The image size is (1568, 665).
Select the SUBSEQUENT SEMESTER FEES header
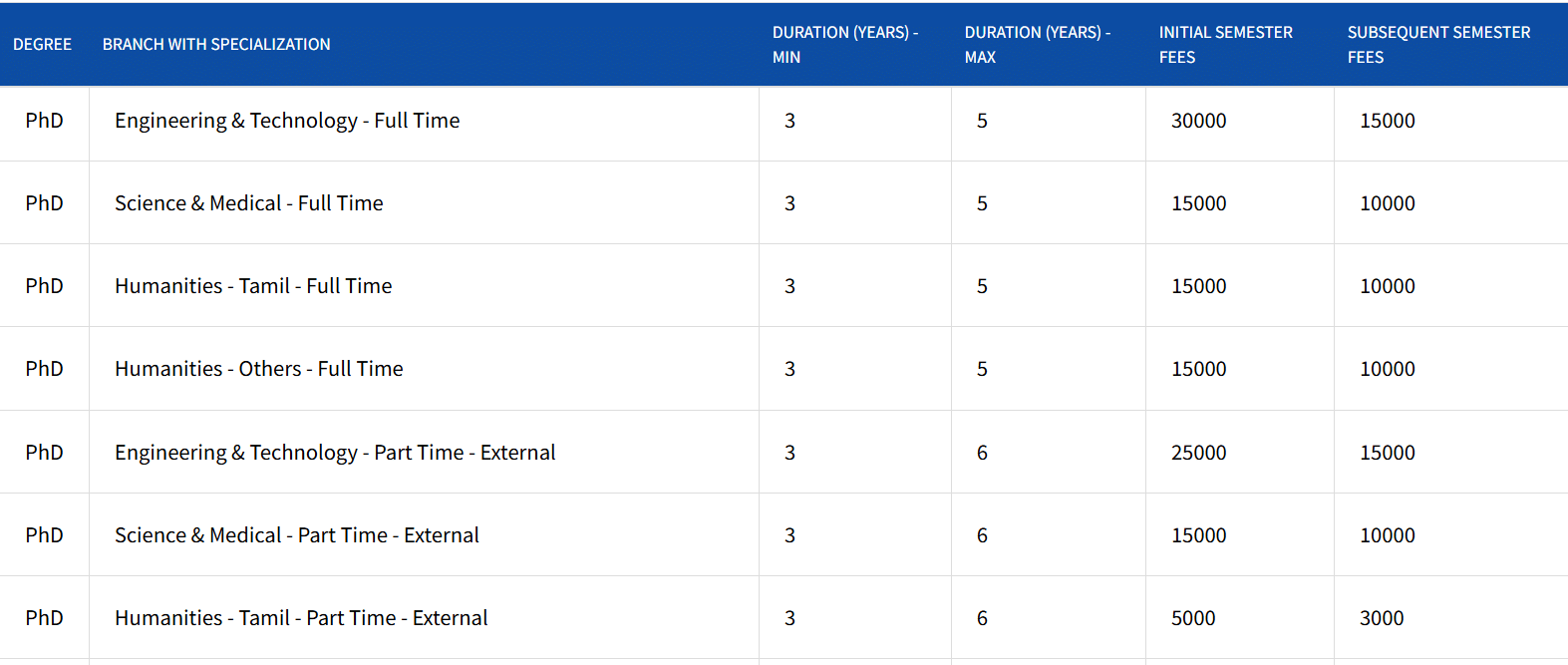pyautogui.click(x=1437, y=45)
